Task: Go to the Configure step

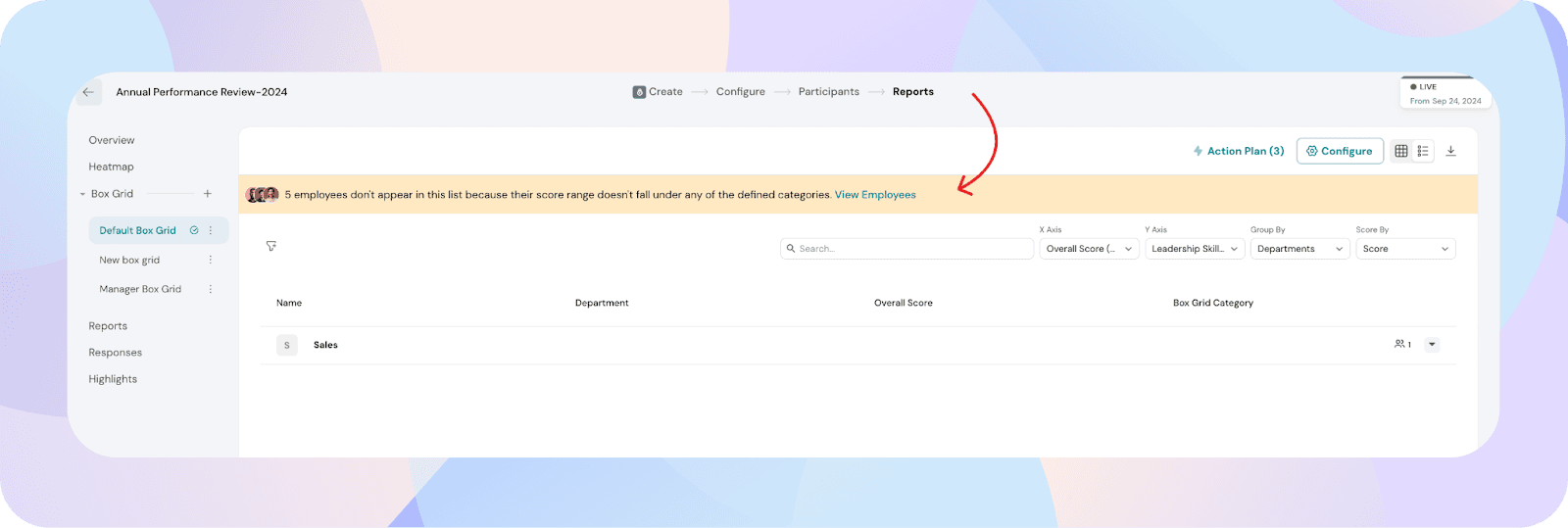Action: click(741, 92)
